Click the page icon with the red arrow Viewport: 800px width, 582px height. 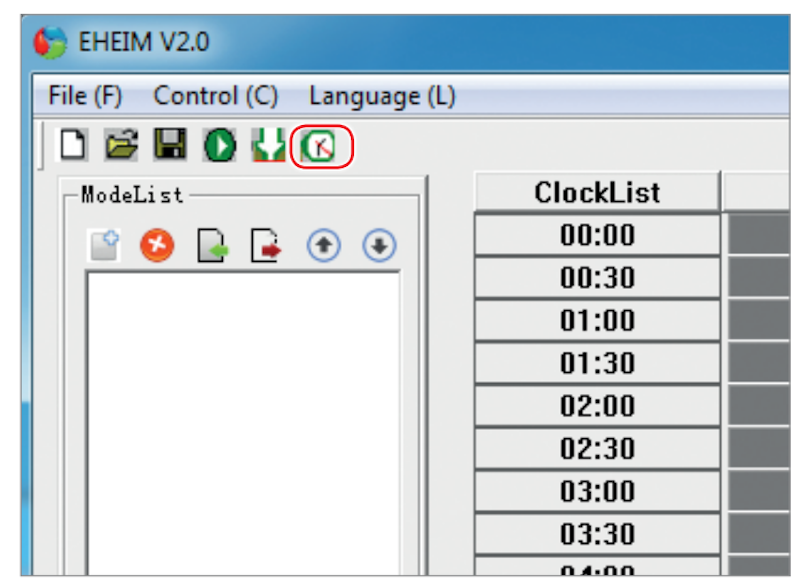pyautogui.click(x=266, y=246)
